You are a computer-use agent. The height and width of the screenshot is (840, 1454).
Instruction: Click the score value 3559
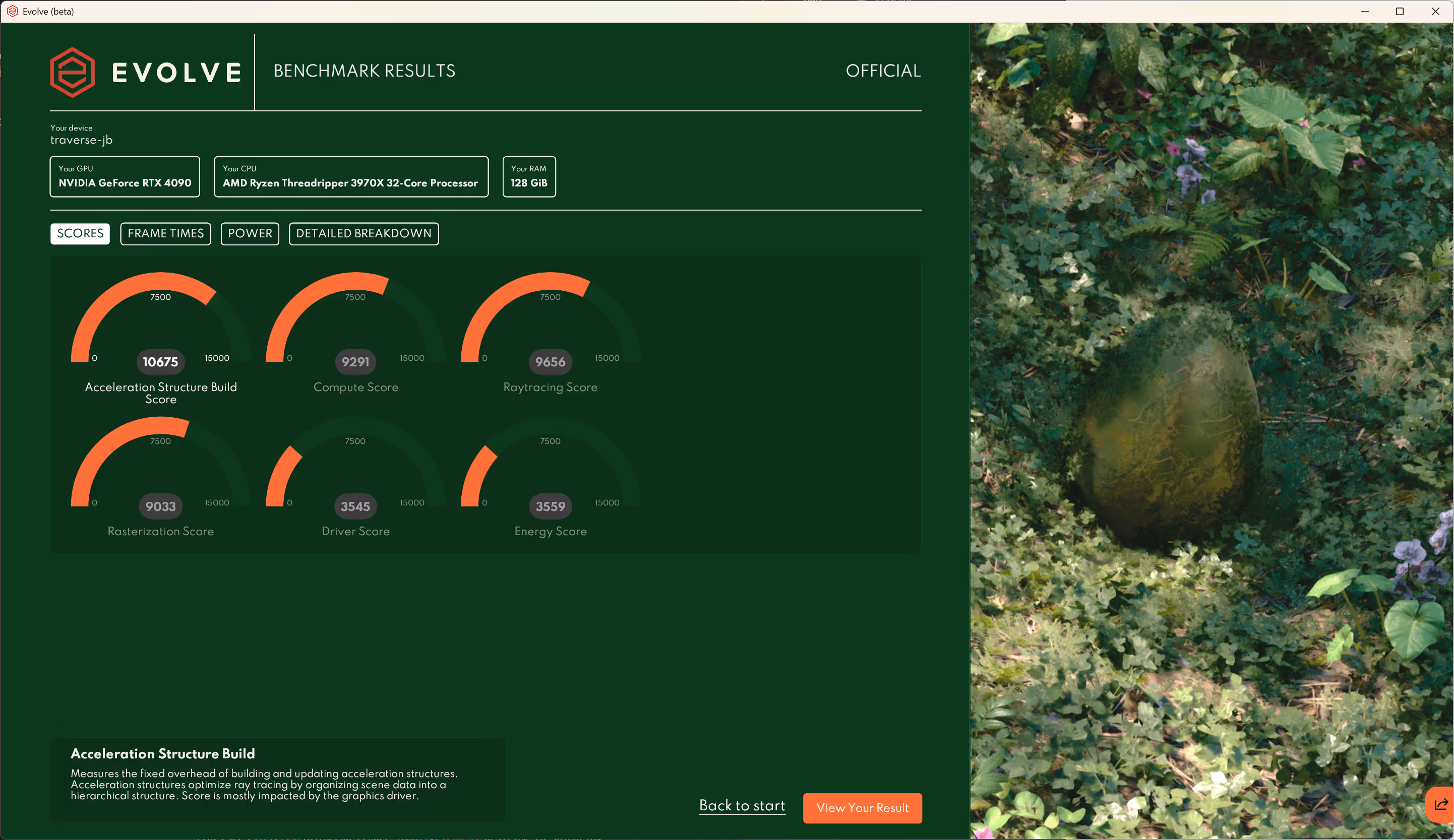(551, 506)
